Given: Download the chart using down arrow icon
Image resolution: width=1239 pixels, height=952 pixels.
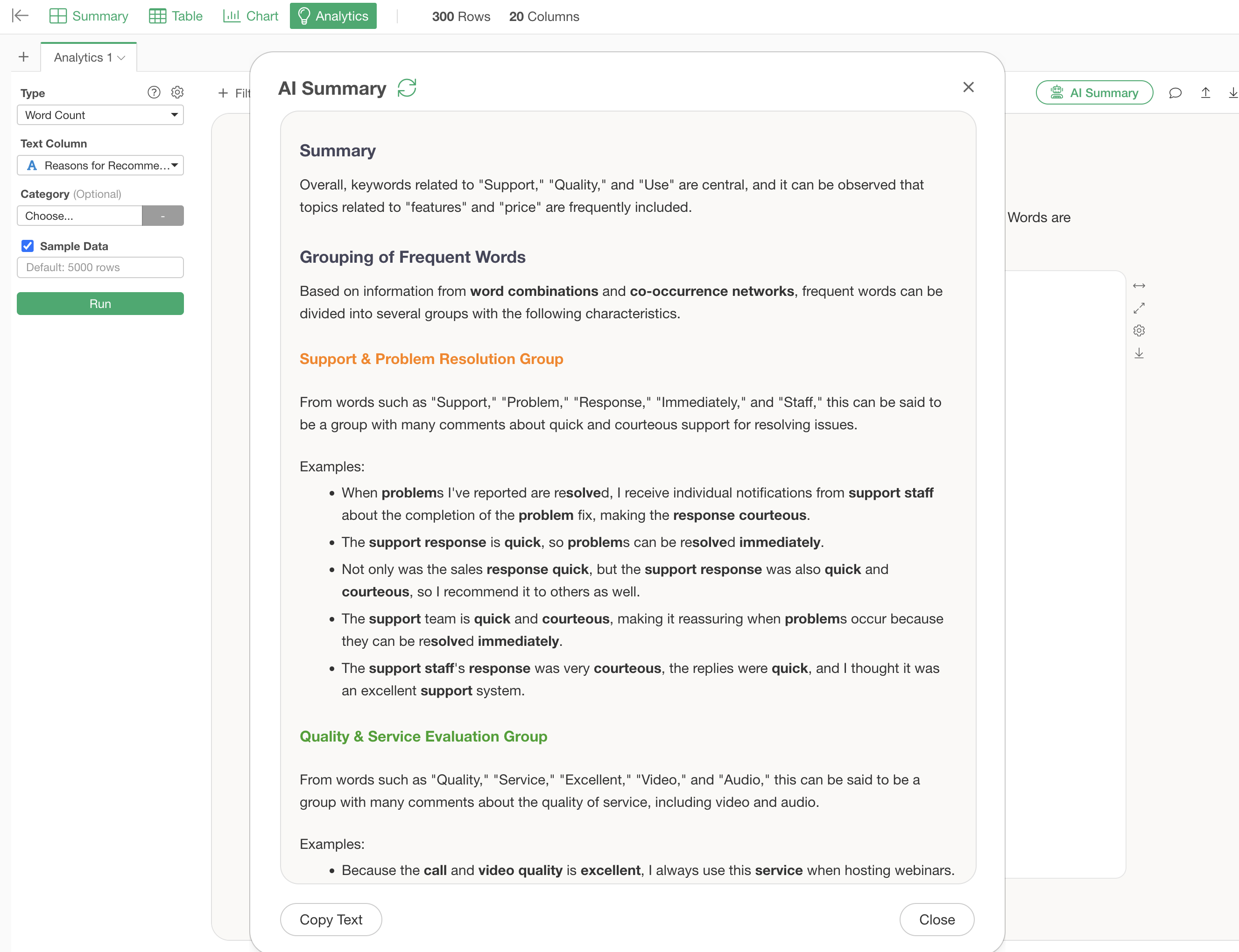Looking at the screenshot, I should pos(1139,354).
